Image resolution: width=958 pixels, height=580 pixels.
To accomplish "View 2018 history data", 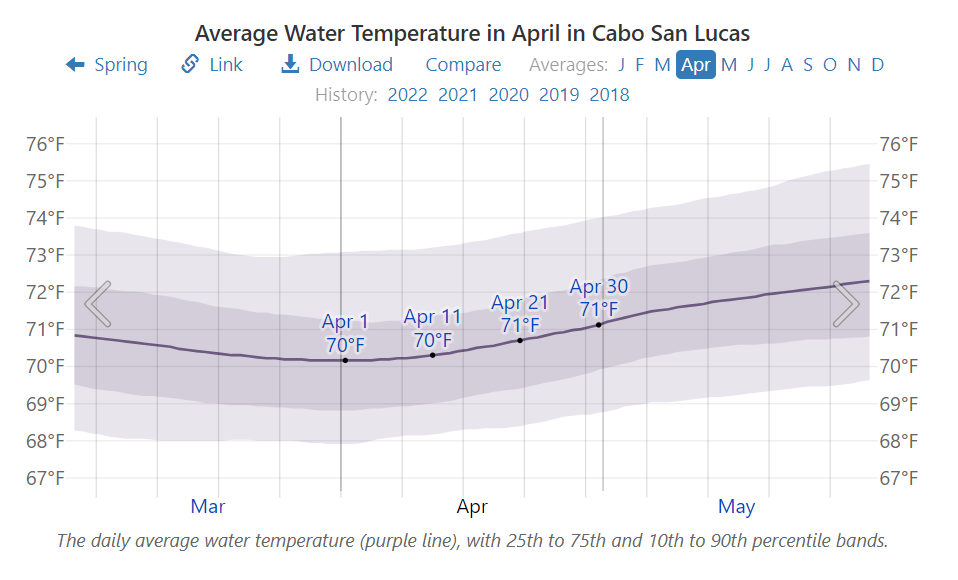I will coord(608,94).
